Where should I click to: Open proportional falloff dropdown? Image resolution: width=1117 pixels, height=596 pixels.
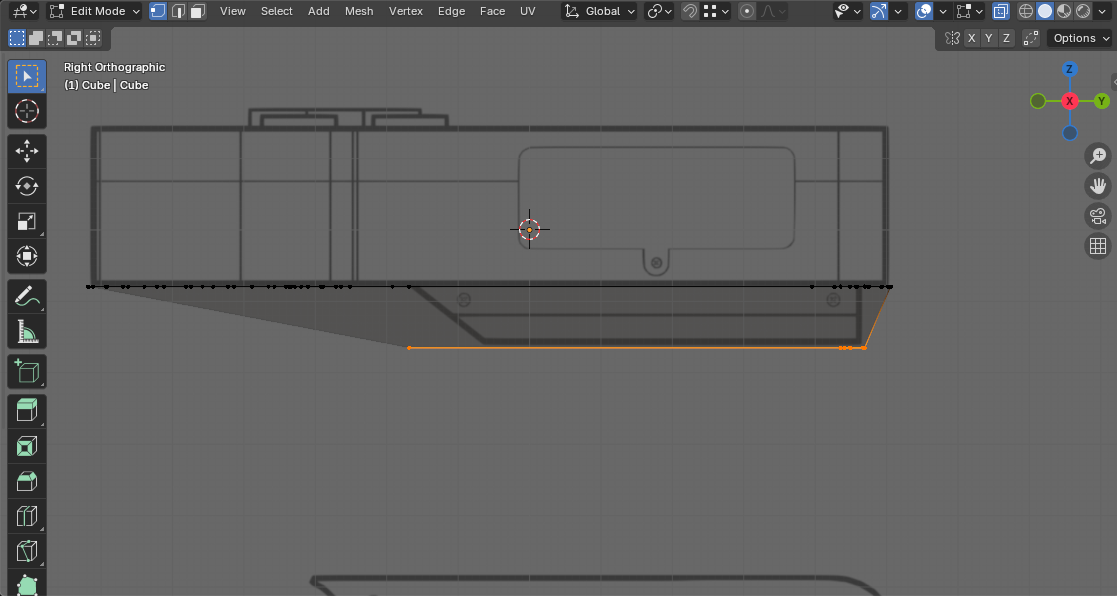pyautogui.click(x=773, y=11)
